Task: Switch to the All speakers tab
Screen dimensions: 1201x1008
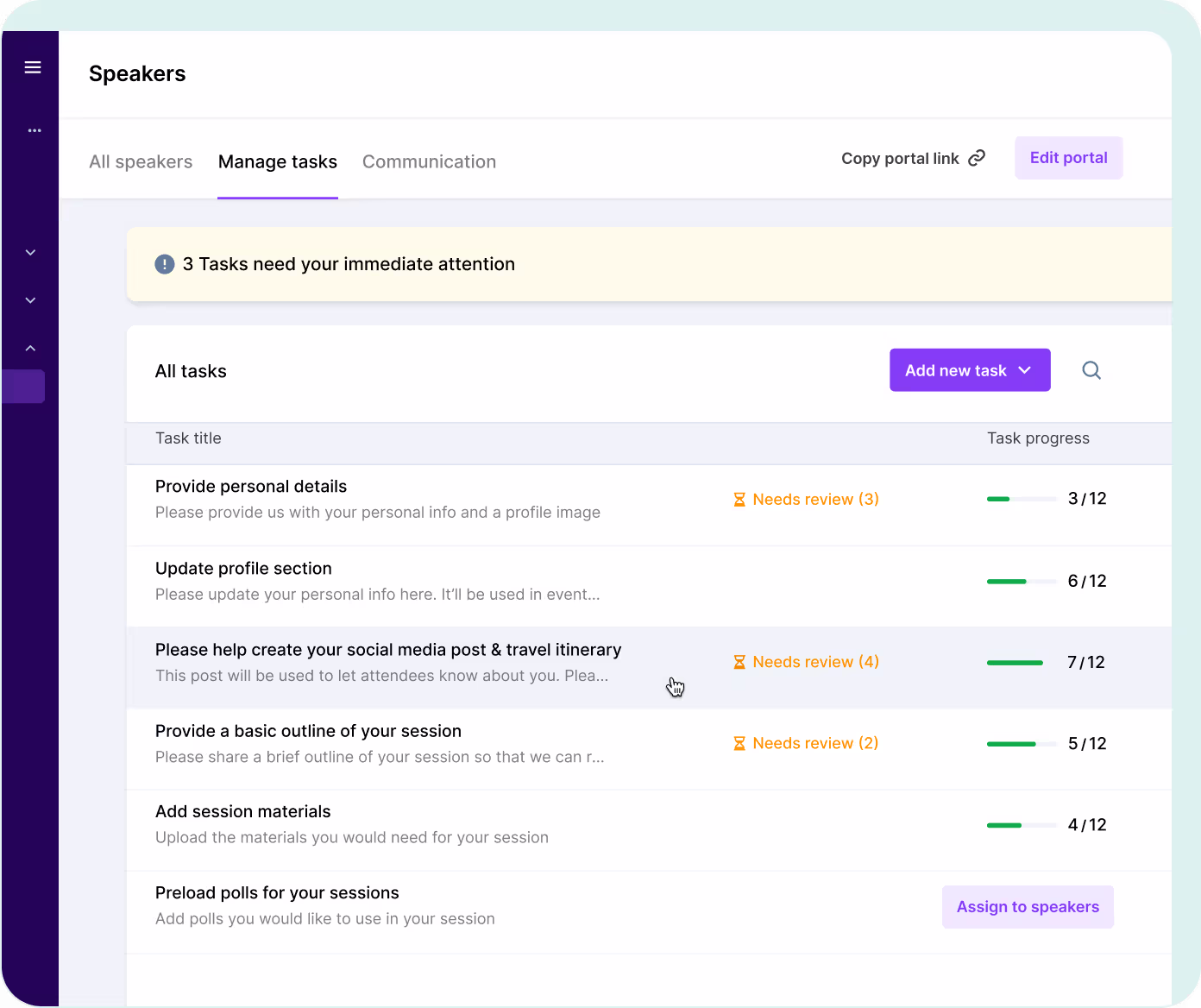Action: coord(141,161)
